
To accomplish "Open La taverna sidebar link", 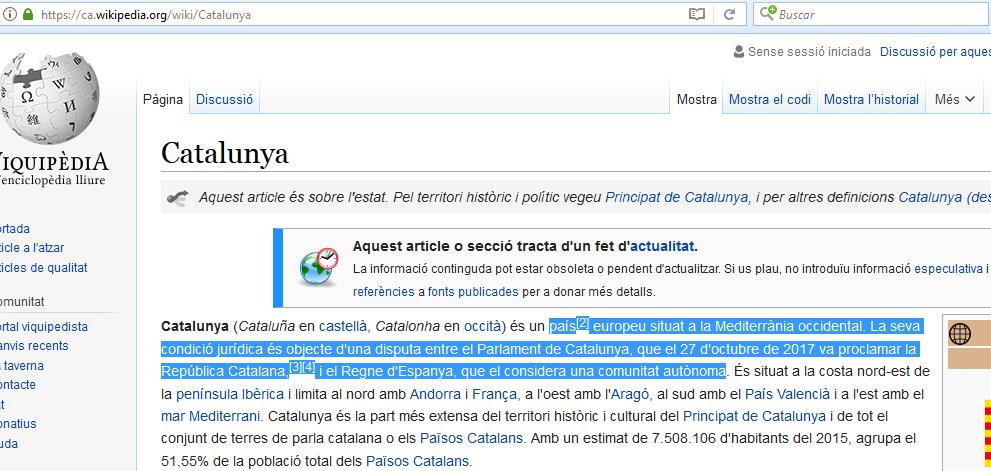I will [22, 365].
